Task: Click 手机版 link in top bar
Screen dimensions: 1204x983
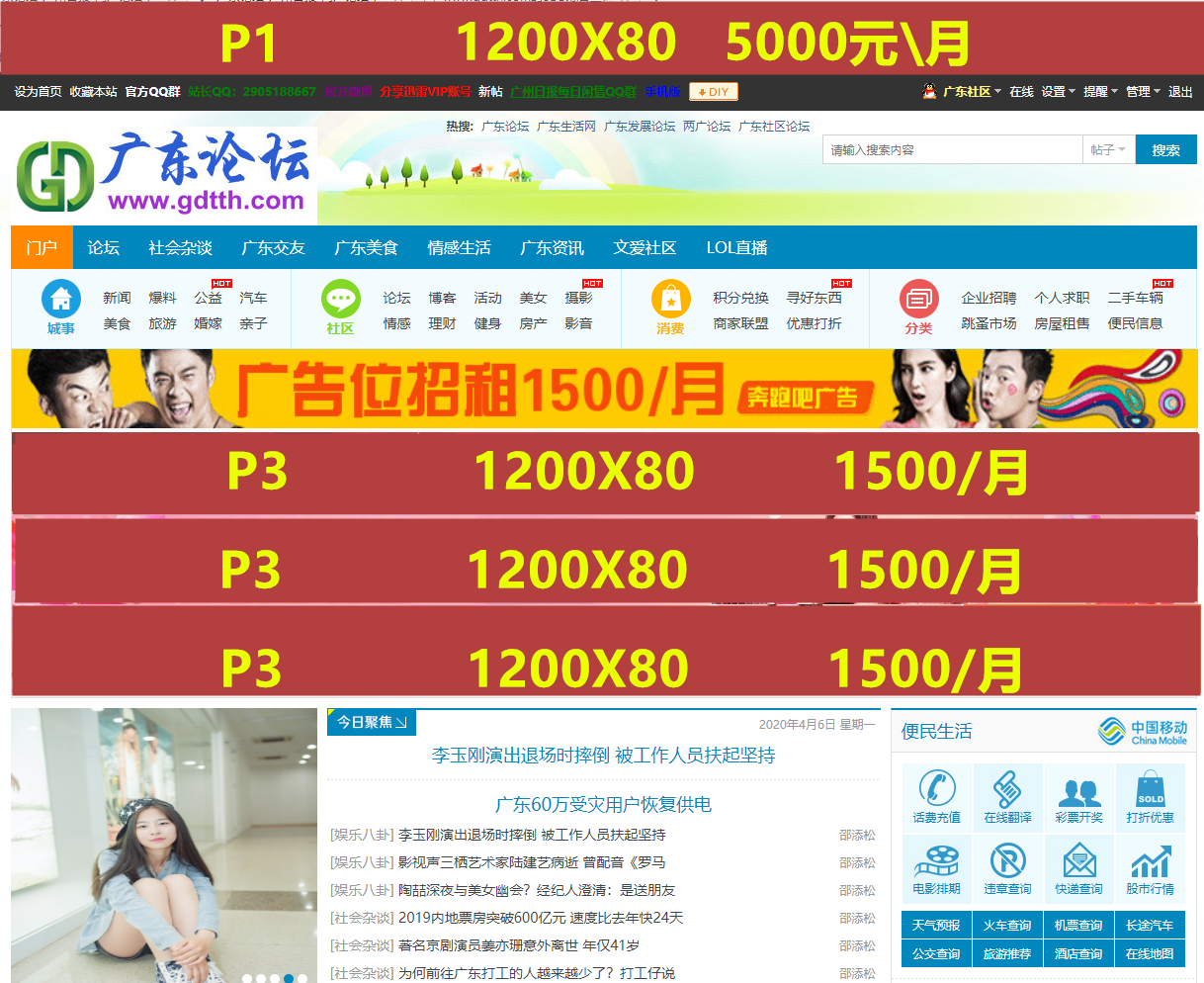Action: [x=663, y=92]
